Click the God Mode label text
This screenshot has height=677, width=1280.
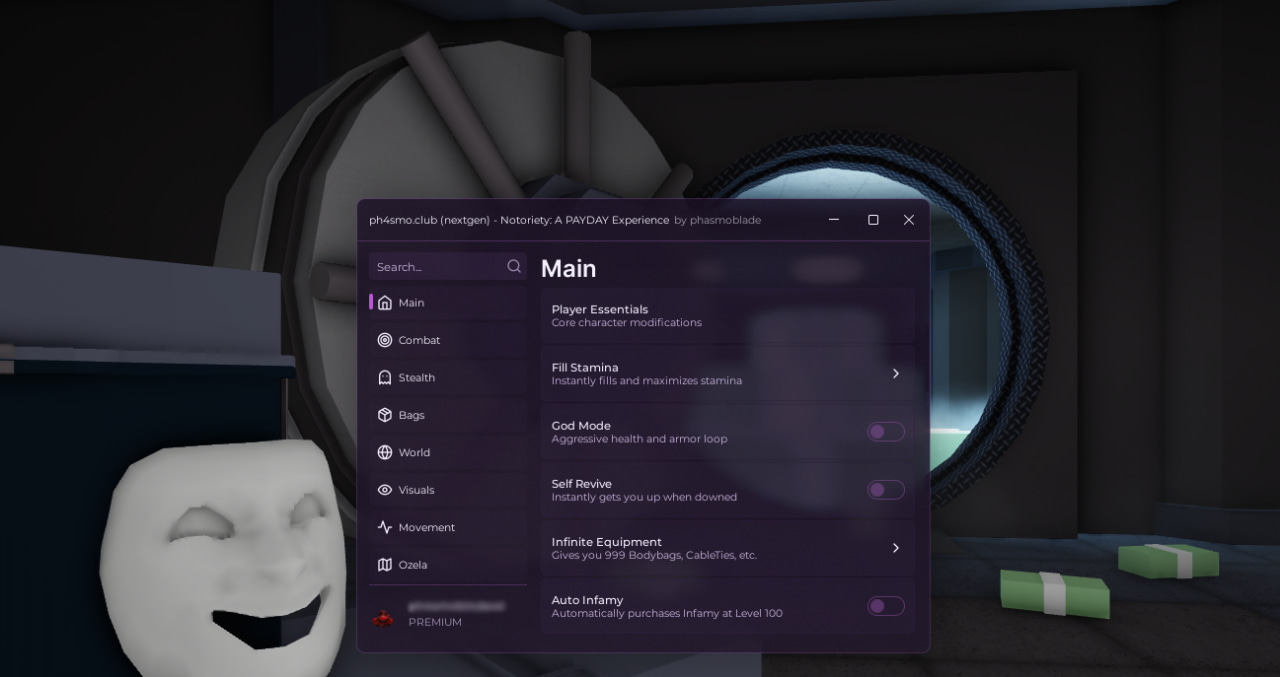(581, 426)
